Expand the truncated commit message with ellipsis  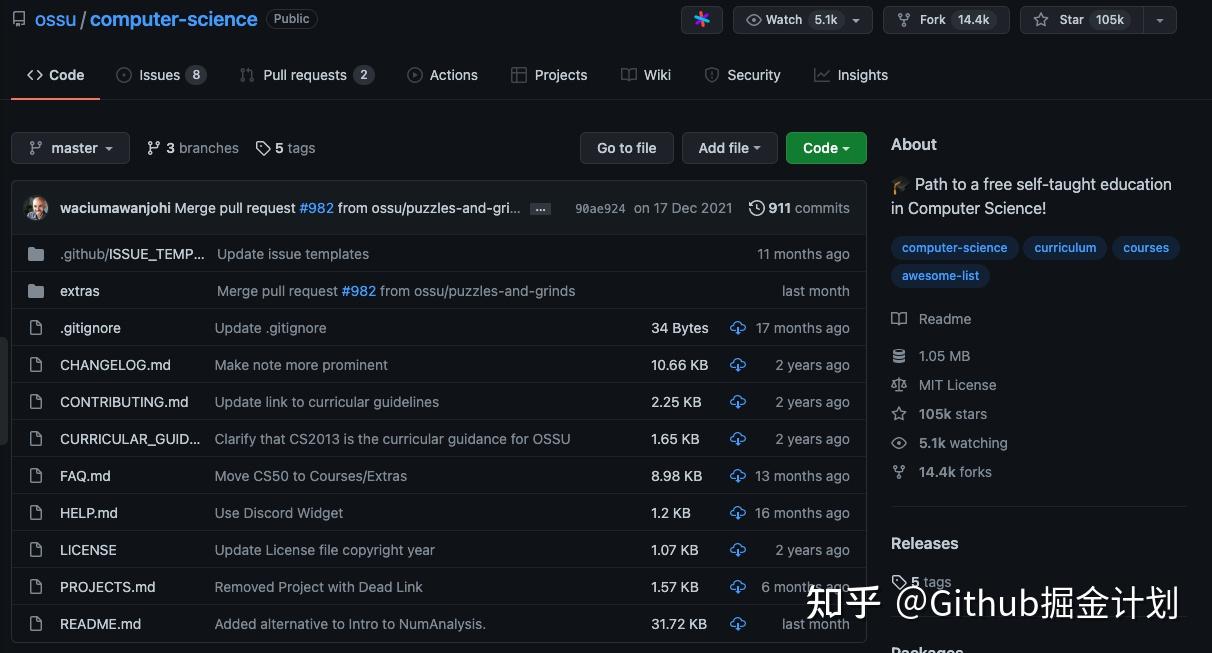pos(540,208)
